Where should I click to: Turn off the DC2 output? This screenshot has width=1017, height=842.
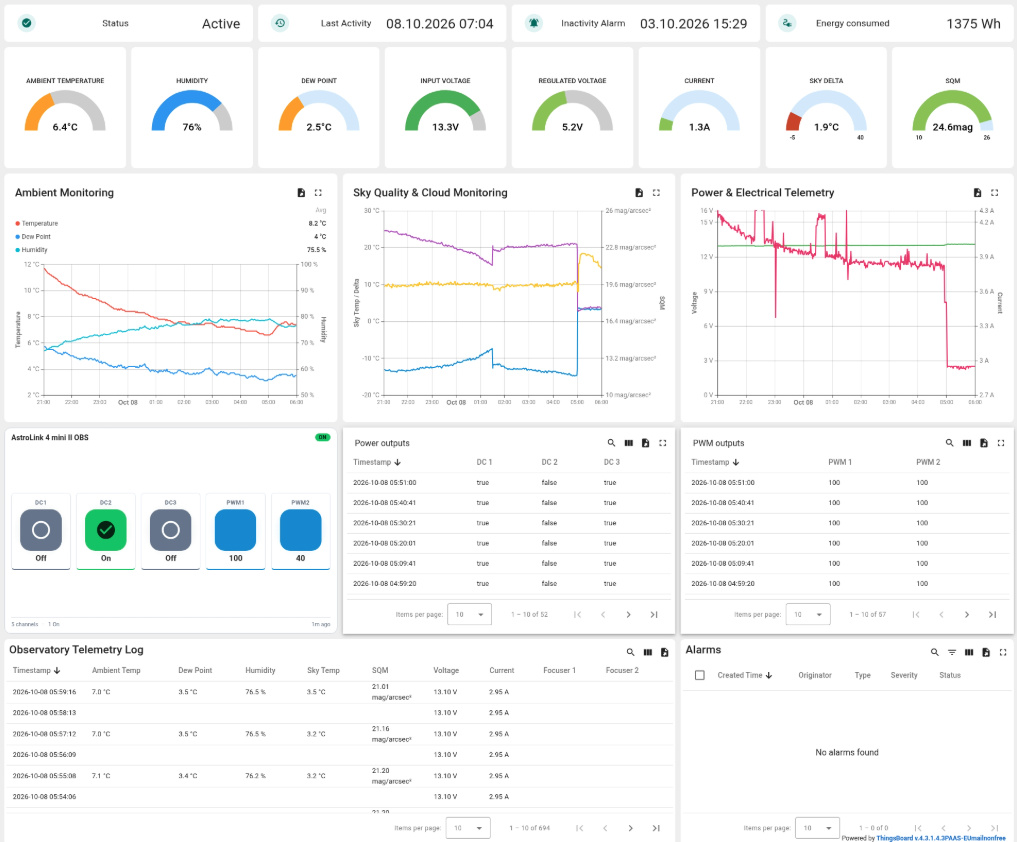pos(106,530)
